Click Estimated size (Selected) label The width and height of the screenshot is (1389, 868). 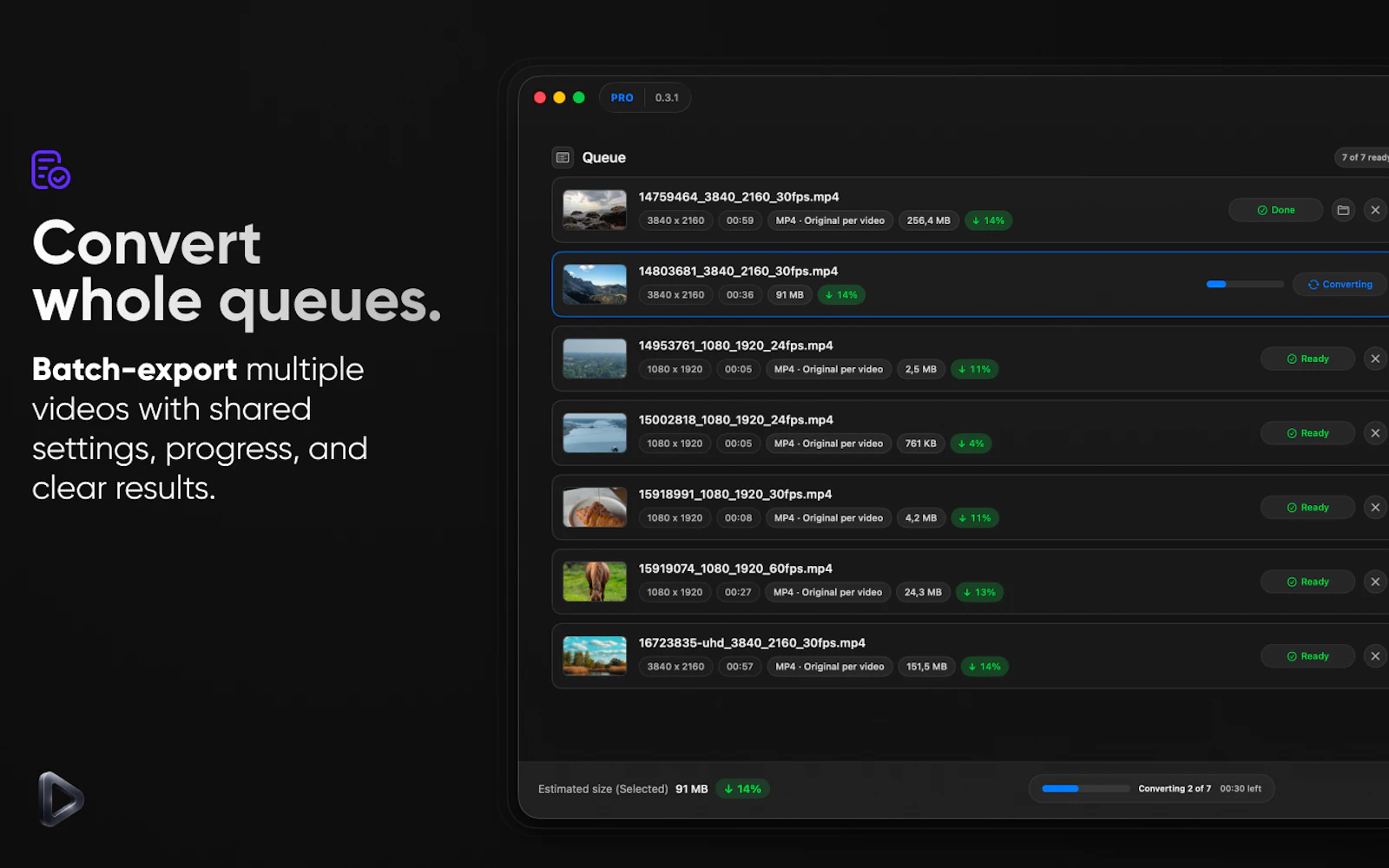pyautogui.click(x=602, y=789)
